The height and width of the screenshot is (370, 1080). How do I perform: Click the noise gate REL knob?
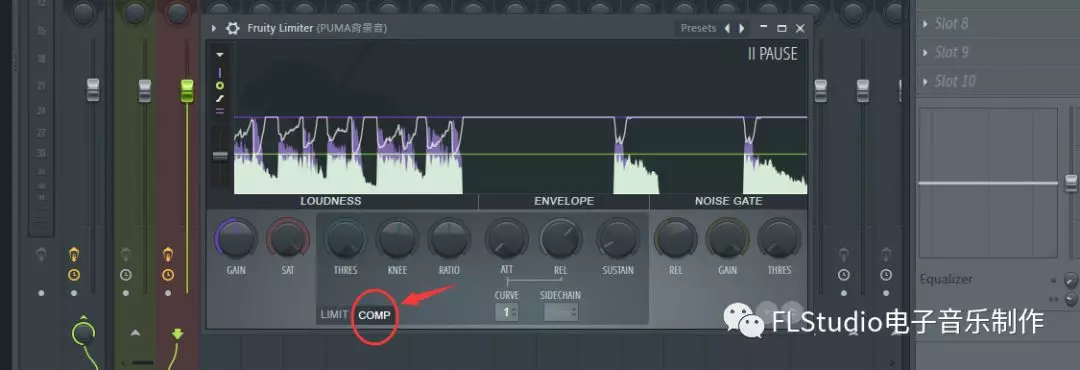[676, 238]
